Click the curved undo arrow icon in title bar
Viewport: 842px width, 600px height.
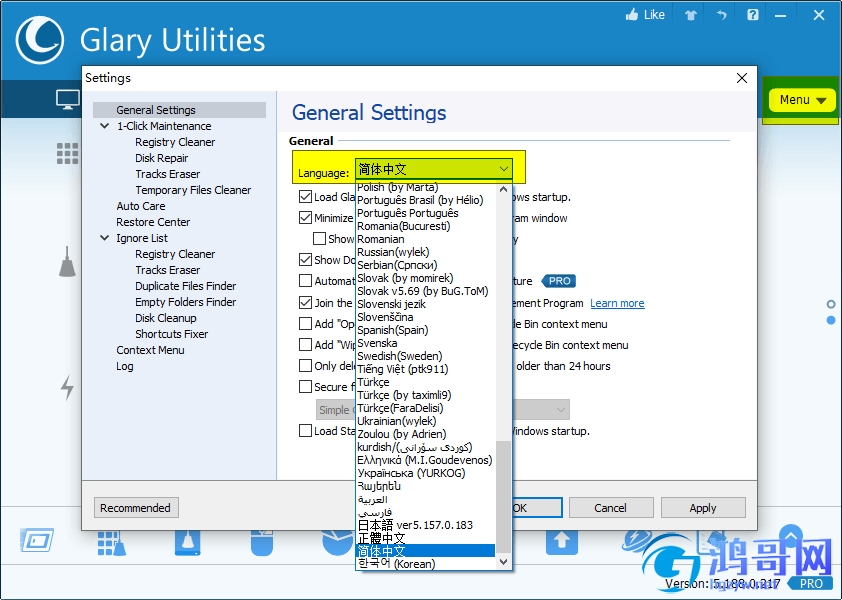pyautogui.click(x=721, y=15)
